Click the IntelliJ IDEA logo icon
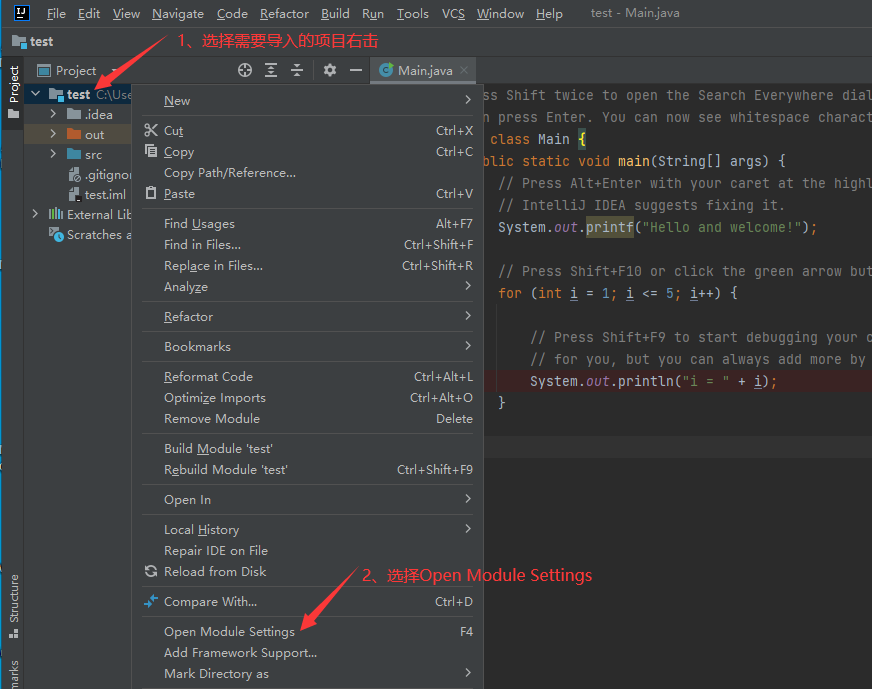The width and height of the screenshot is (872, 689). click(21, 13)
